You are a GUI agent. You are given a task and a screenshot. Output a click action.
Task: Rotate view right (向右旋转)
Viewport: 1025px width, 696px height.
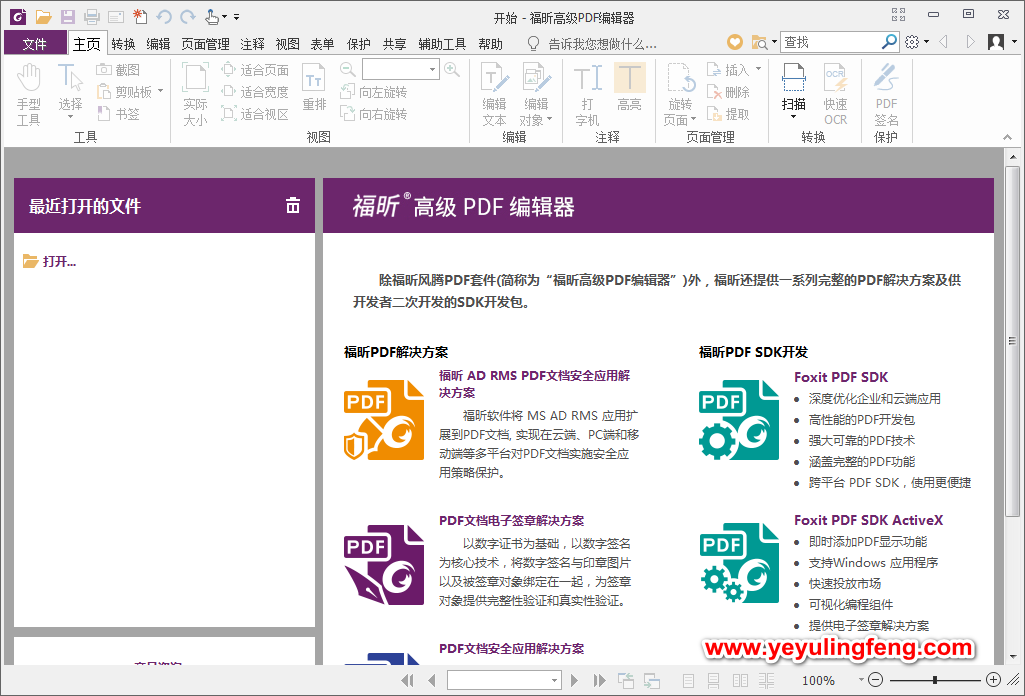[374, 114]
